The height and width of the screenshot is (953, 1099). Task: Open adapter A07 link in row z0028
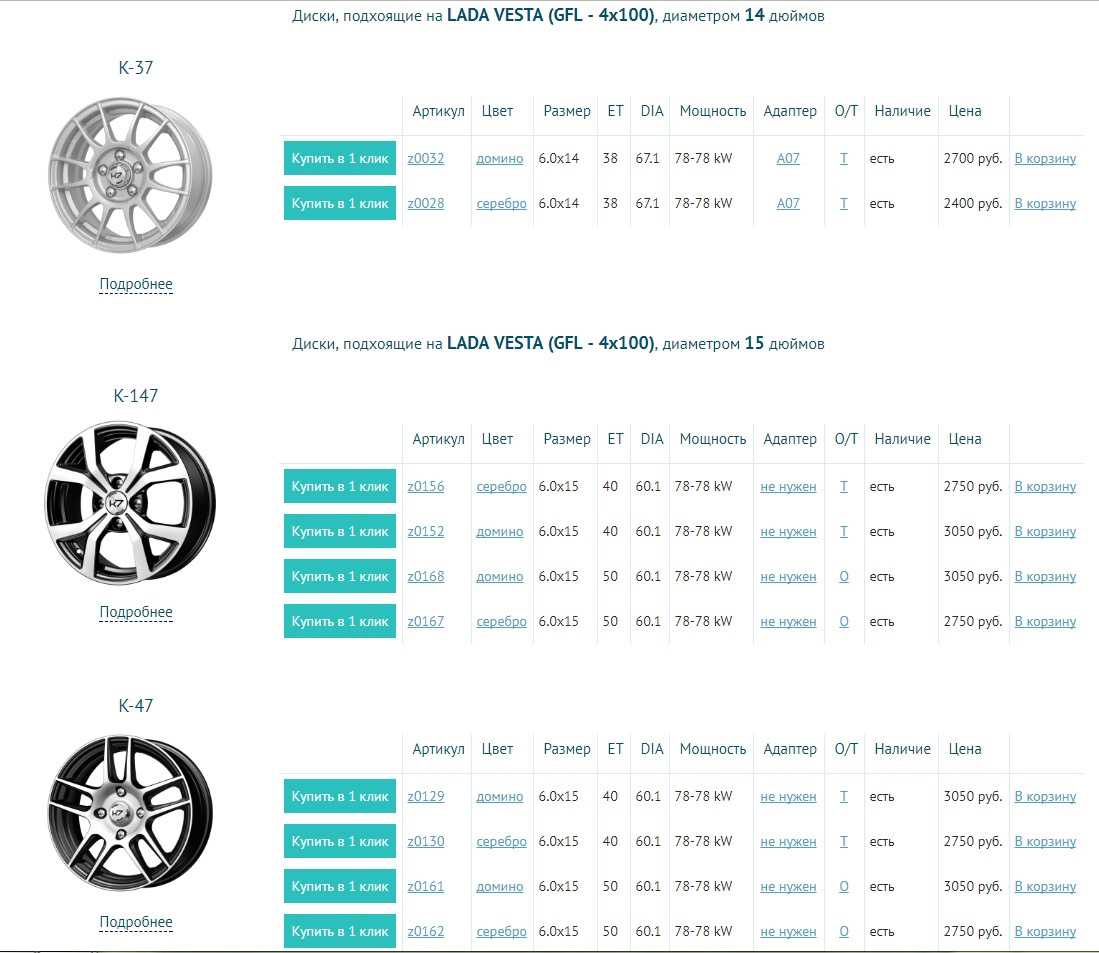[788, 203]
